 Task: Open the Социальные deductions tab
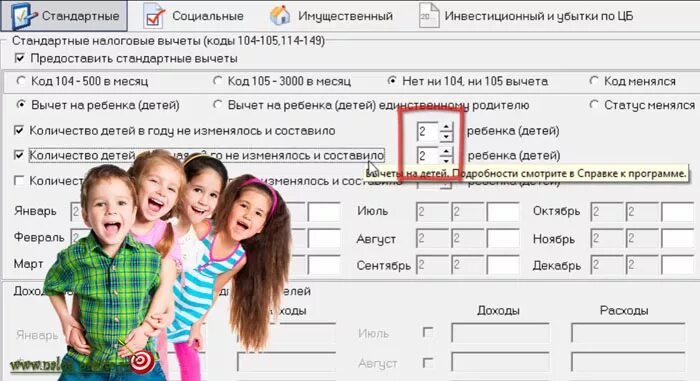194,16
